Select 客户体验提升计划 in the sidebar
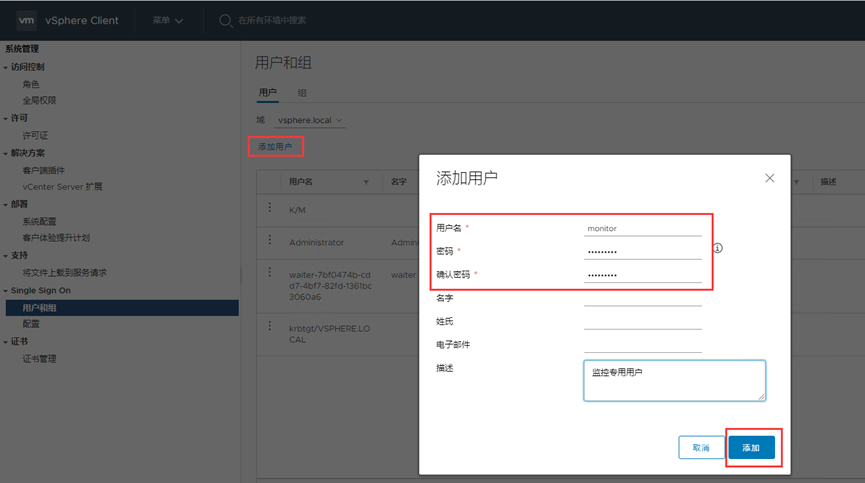Viewport: 865px width, 483px height. [x=56, y=238]
